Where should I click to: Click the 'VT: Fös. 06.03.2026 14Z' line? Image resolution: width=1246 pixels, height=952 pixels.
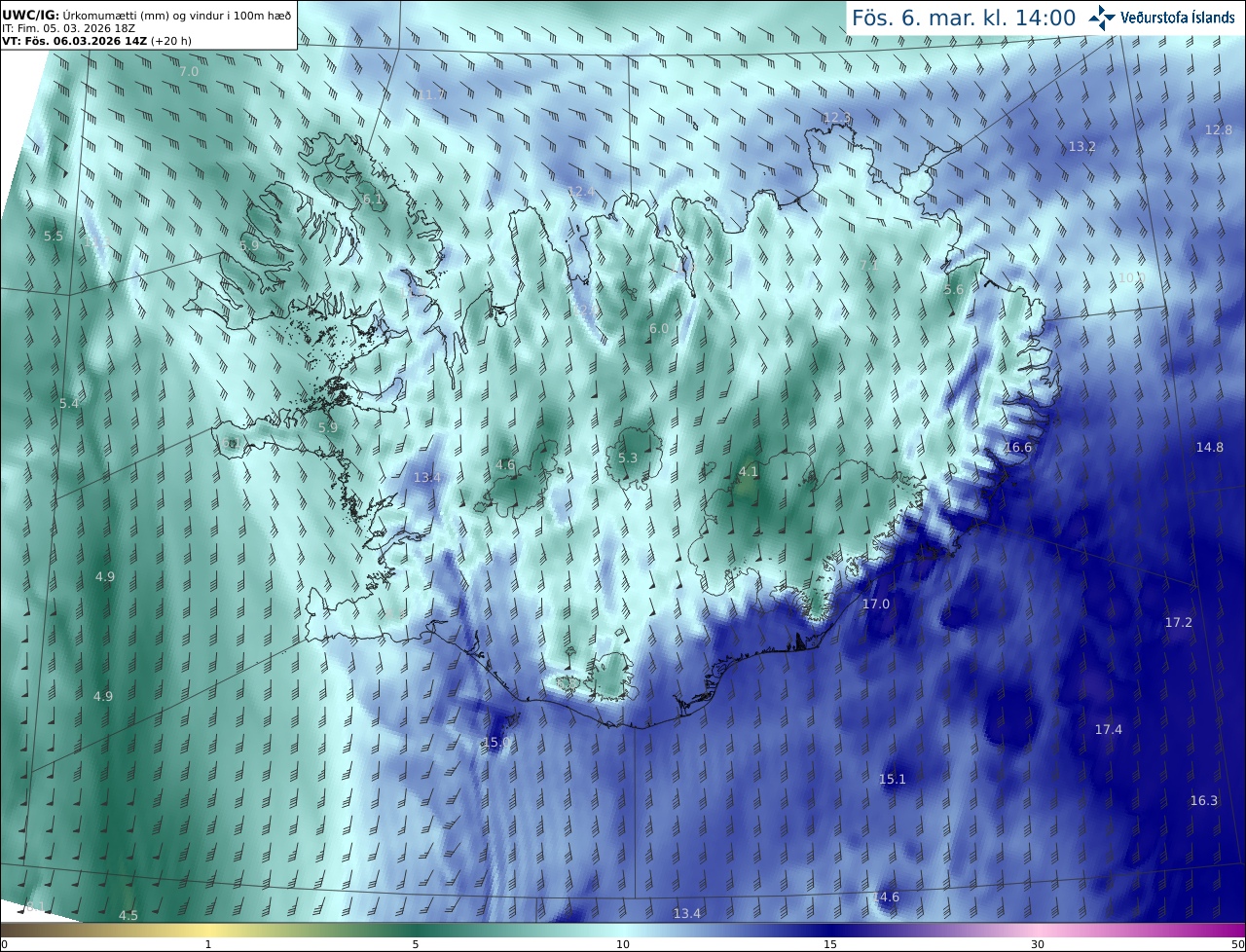coord(97,41)
